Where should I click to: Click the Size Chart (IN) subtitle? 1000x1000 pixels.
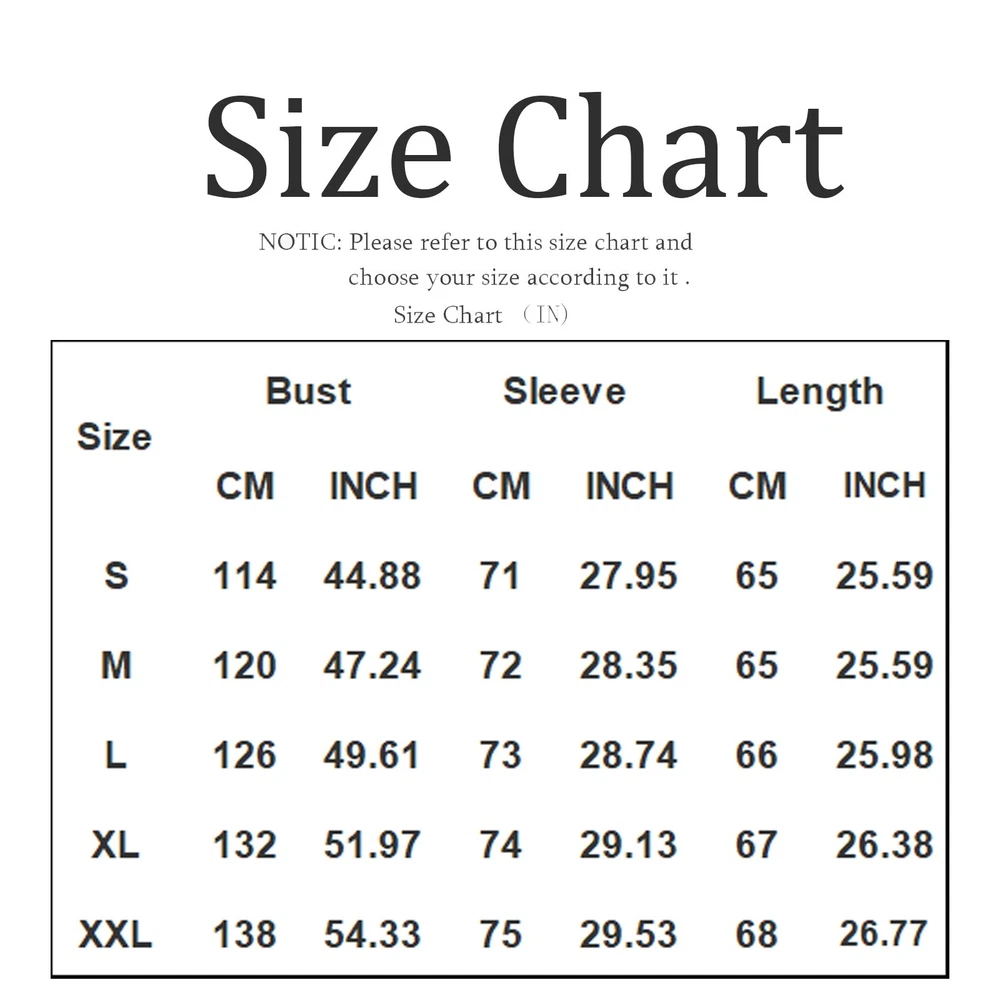(x=481, y=314)
